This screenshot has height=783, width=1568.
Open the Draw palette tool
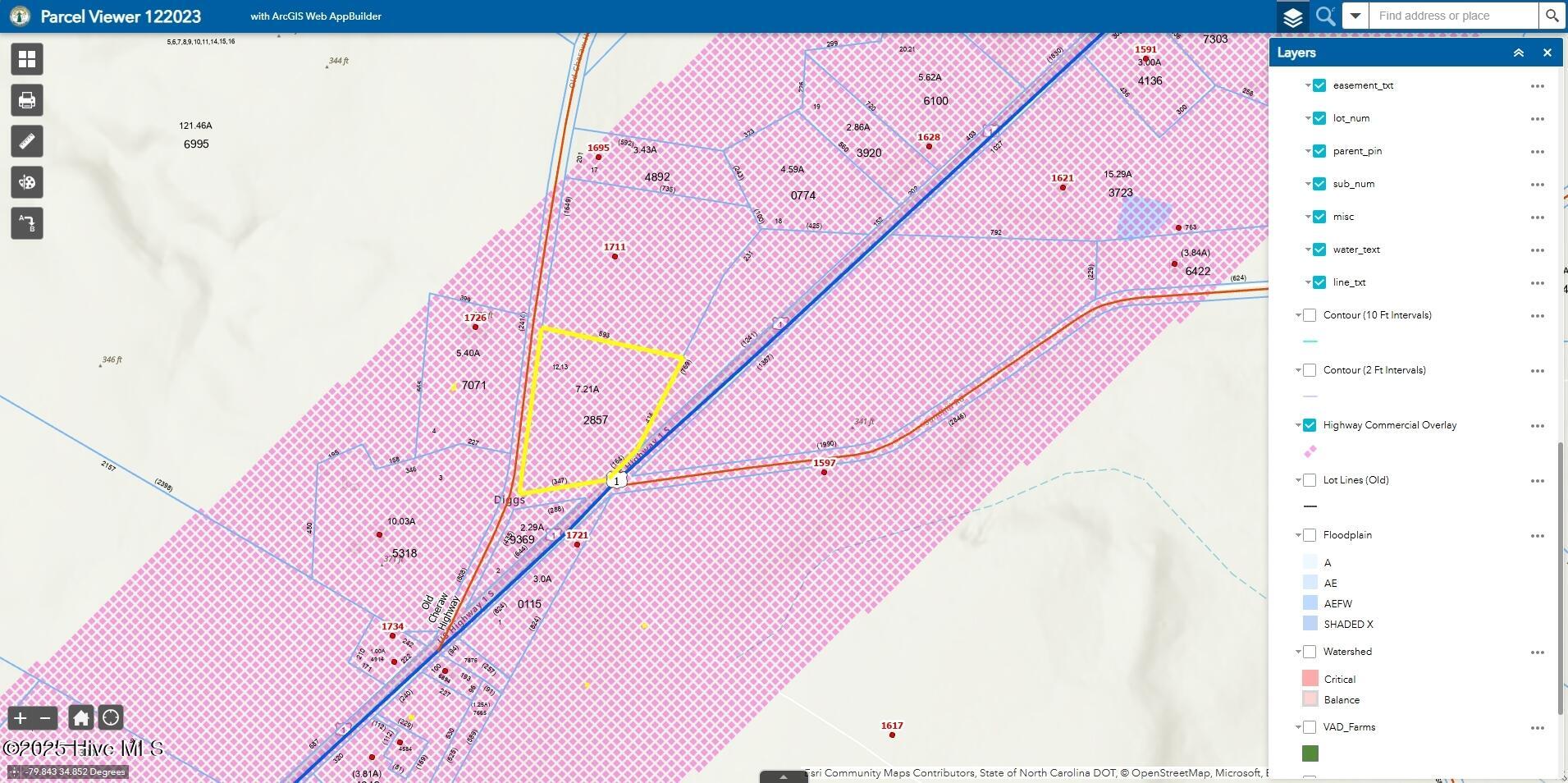coord(26,181)
